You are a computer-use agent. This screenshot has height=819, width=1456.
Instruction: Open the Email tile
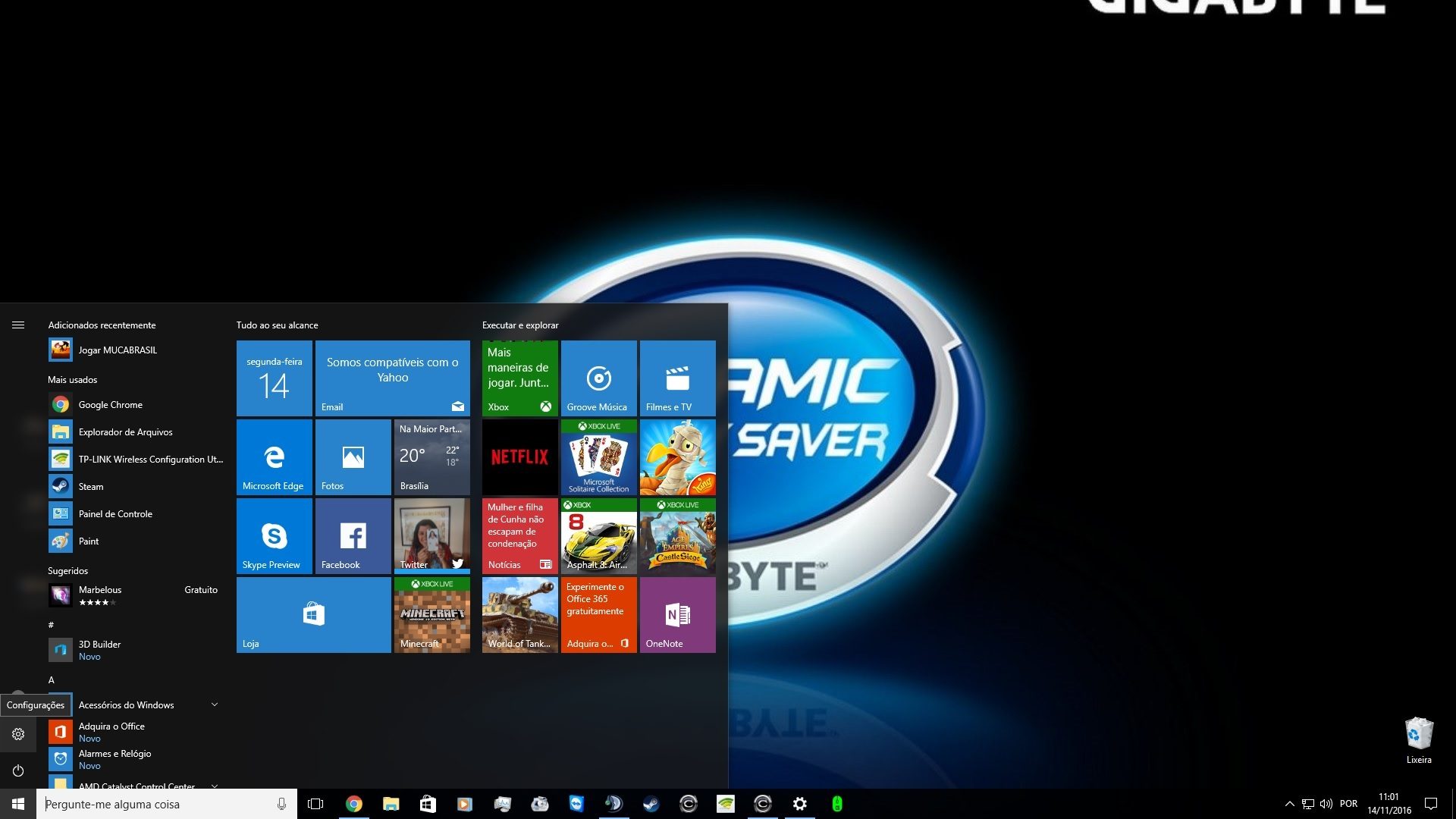[393, 378]
